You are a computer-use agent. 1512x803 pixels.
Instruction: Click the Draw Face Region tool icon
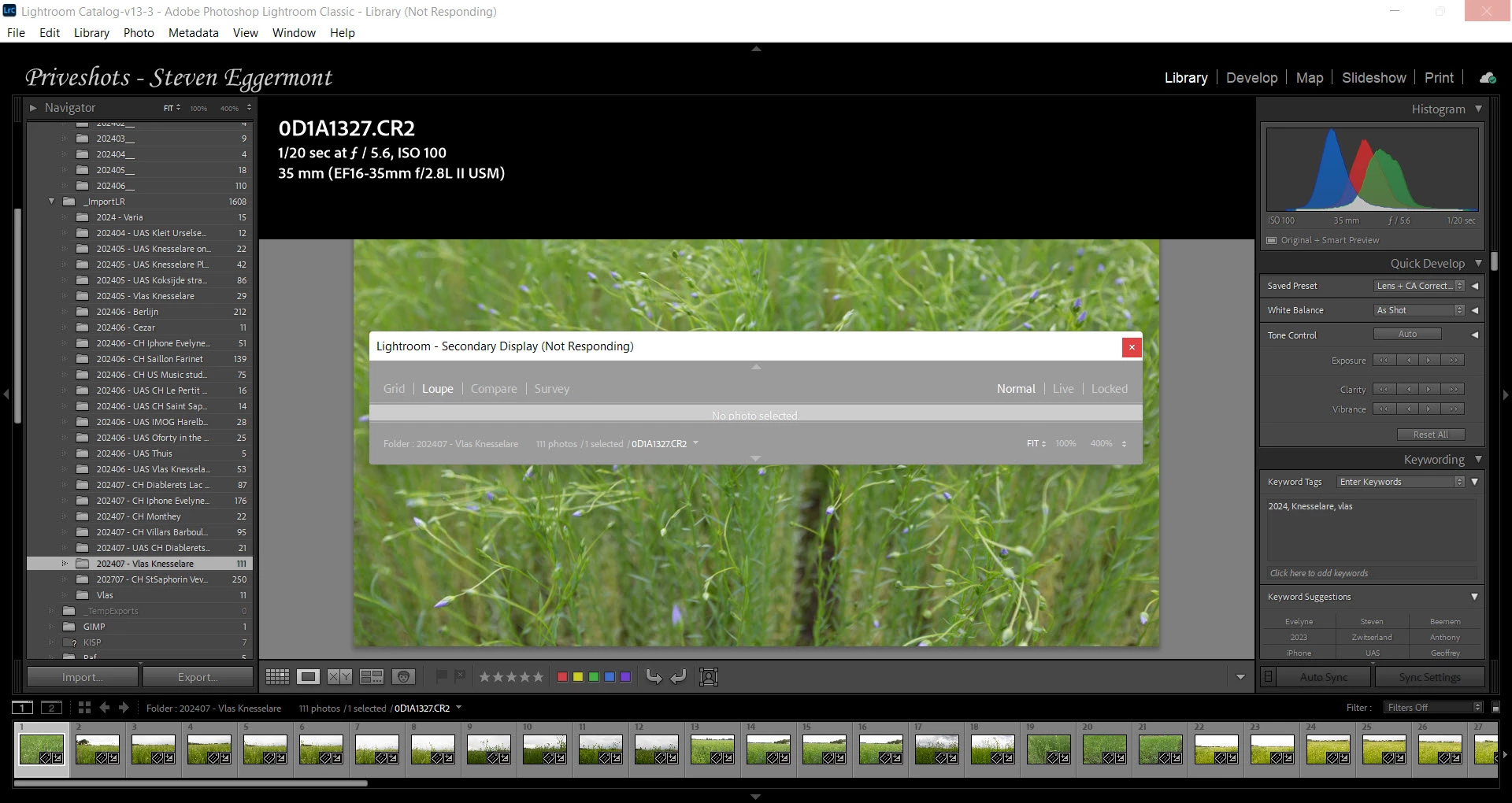(709, 676)
